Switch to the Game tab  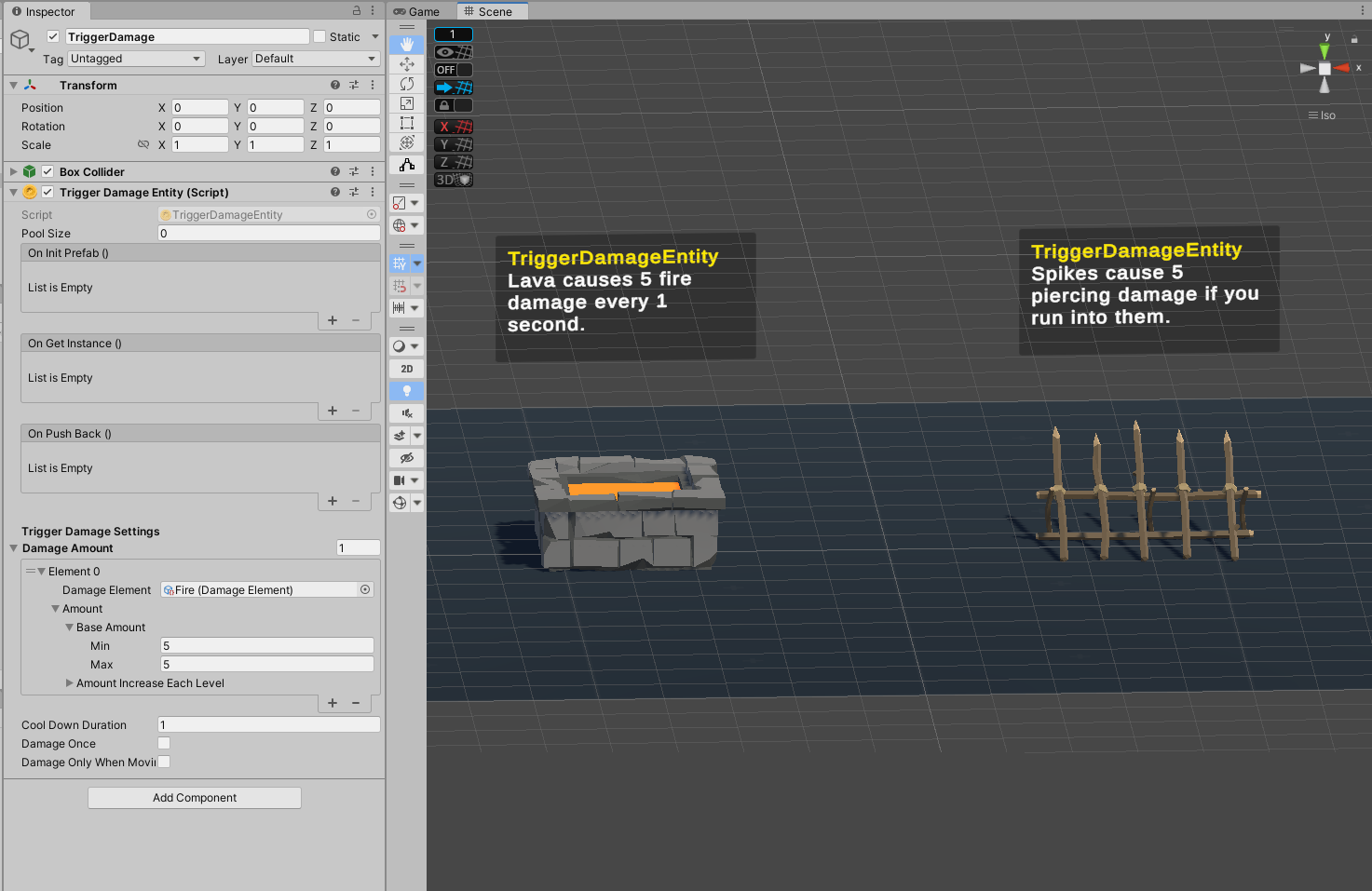(416, 11)
